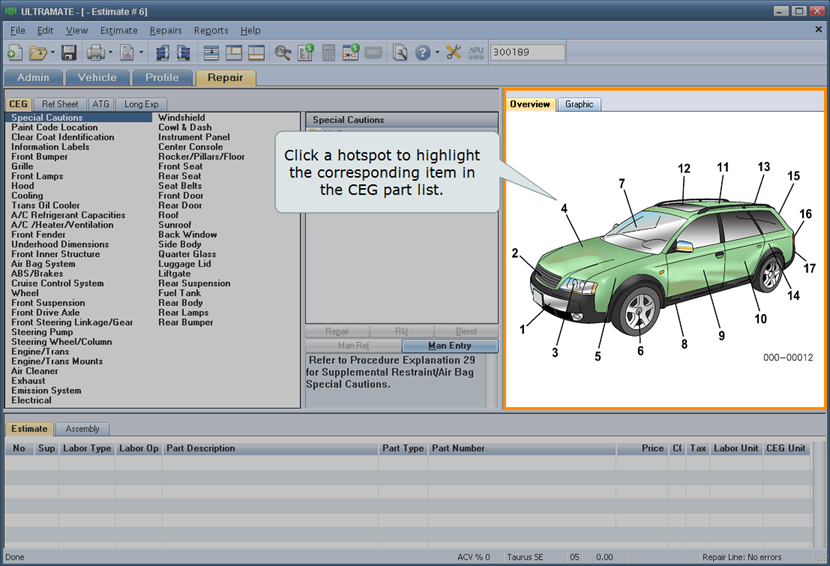
Task: Switch to the Vehicle tab
Action: (97, 78)
